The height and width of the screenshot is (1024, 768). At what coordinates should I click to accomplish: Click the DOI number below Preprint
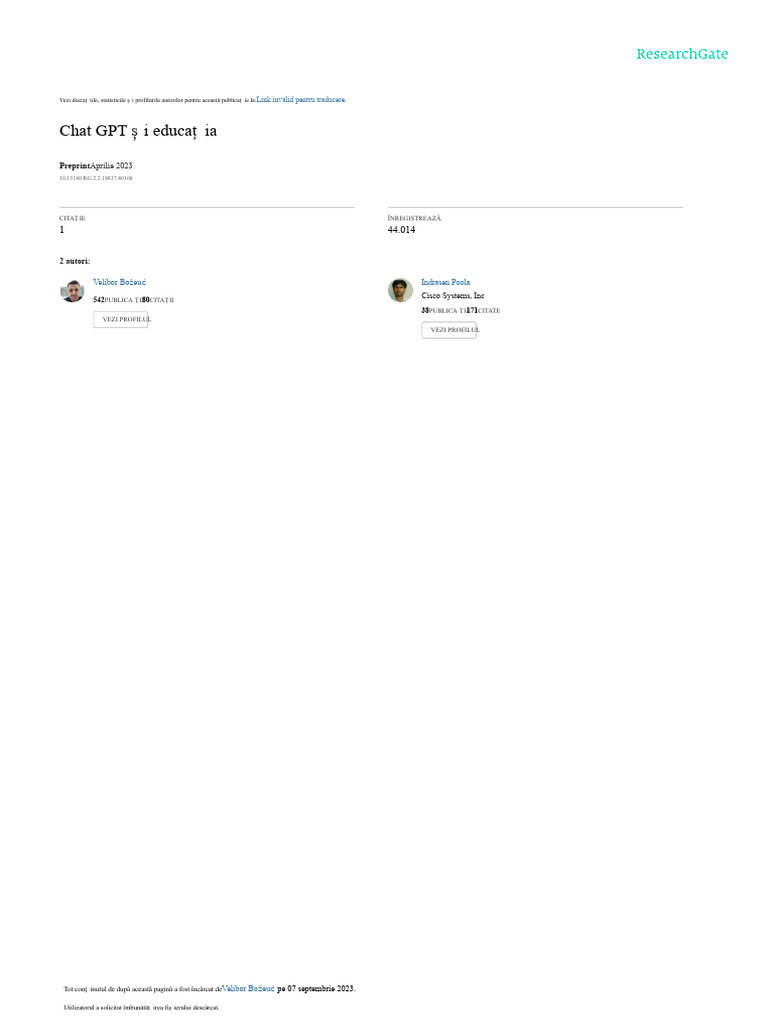[96, 178]
